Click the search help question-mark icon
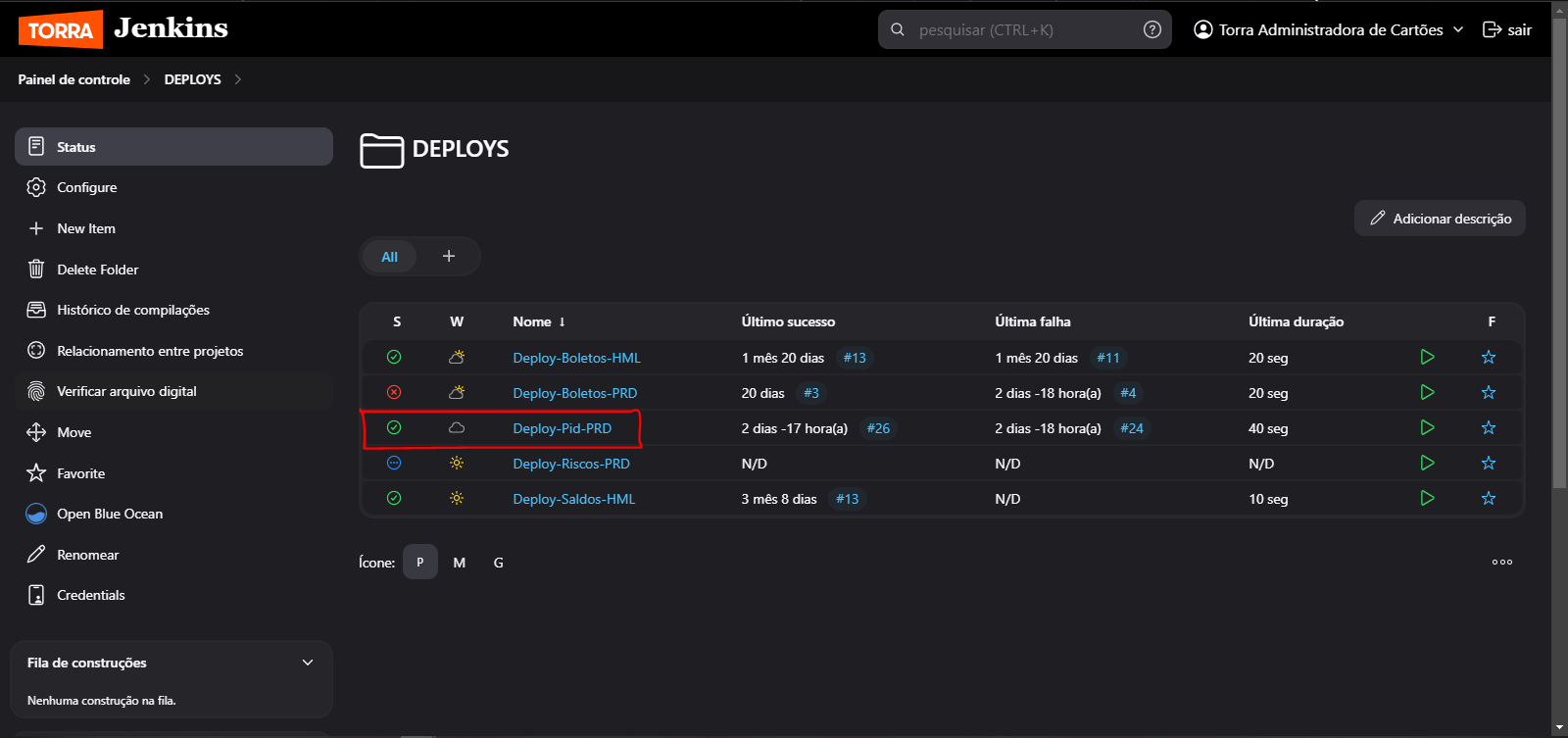1568x738 pixels. [x=1151, y=29]
